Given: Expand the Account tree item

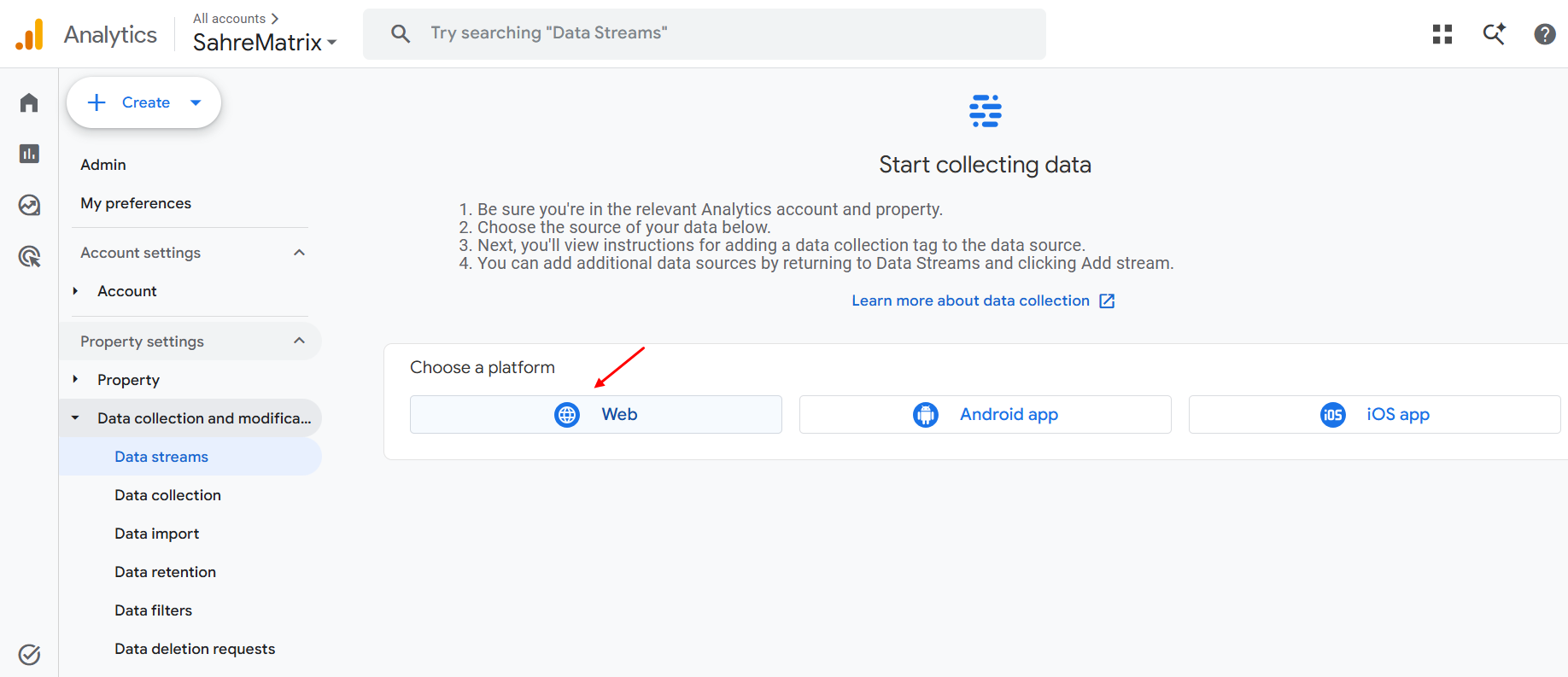Looking at the screenshot, I should tap(75, 291).
